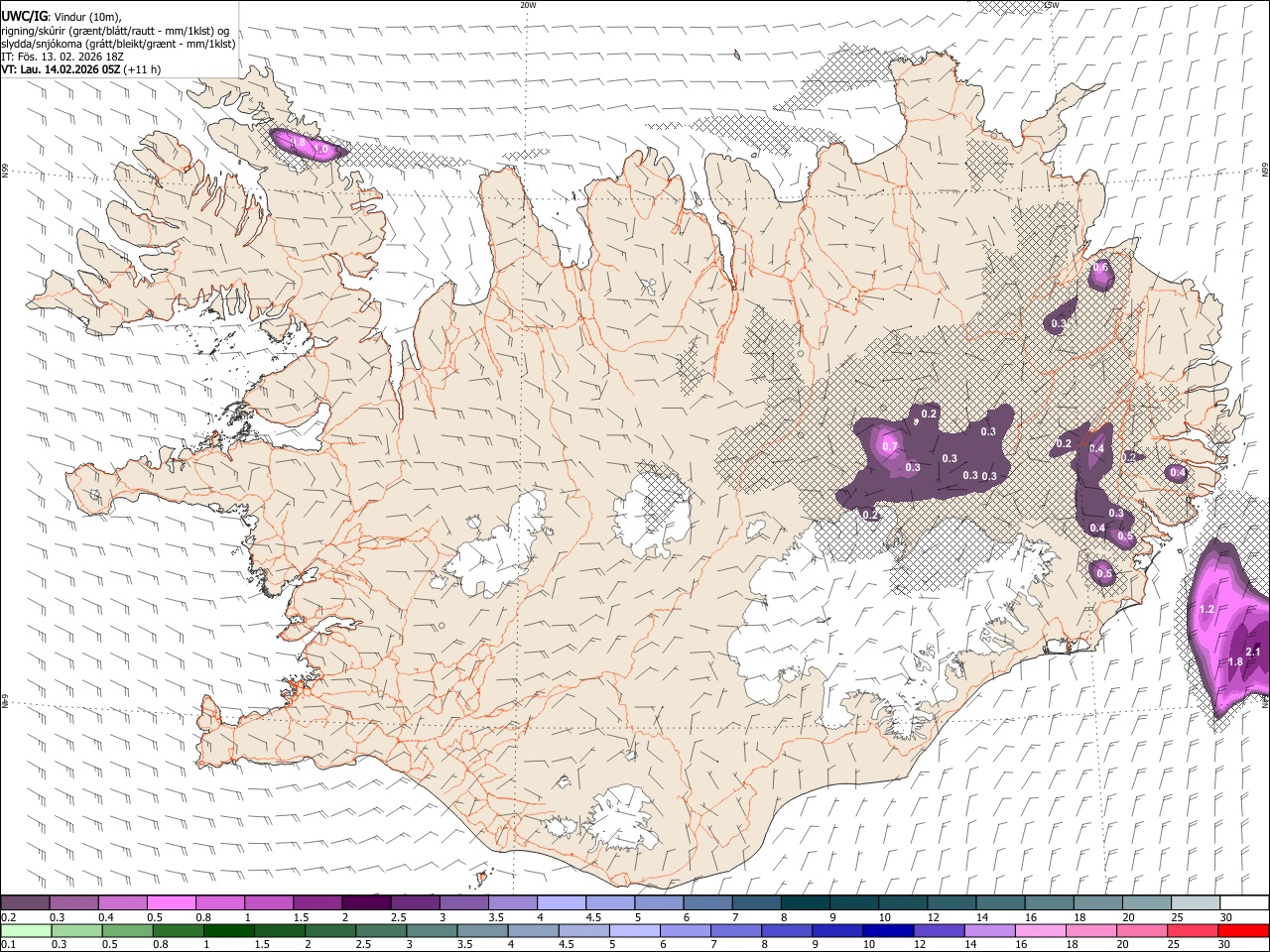This screenshot has width=1270, height=952.
Task: Select the light pink 16 rain scale swatch
Action: (1040, 930)
